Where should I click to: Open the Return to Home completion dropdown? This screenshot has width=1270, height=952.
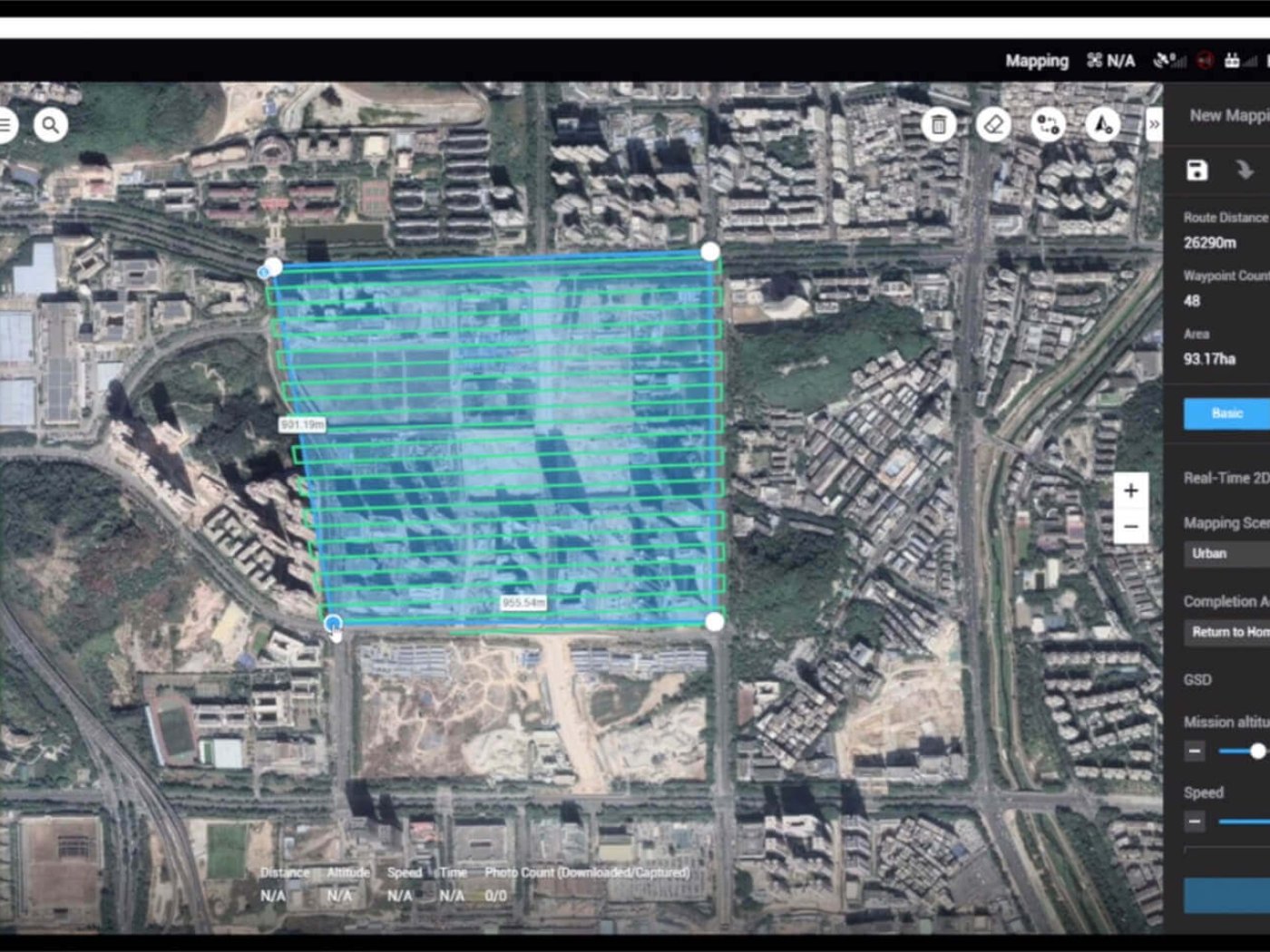click(x=1226, y=632)
